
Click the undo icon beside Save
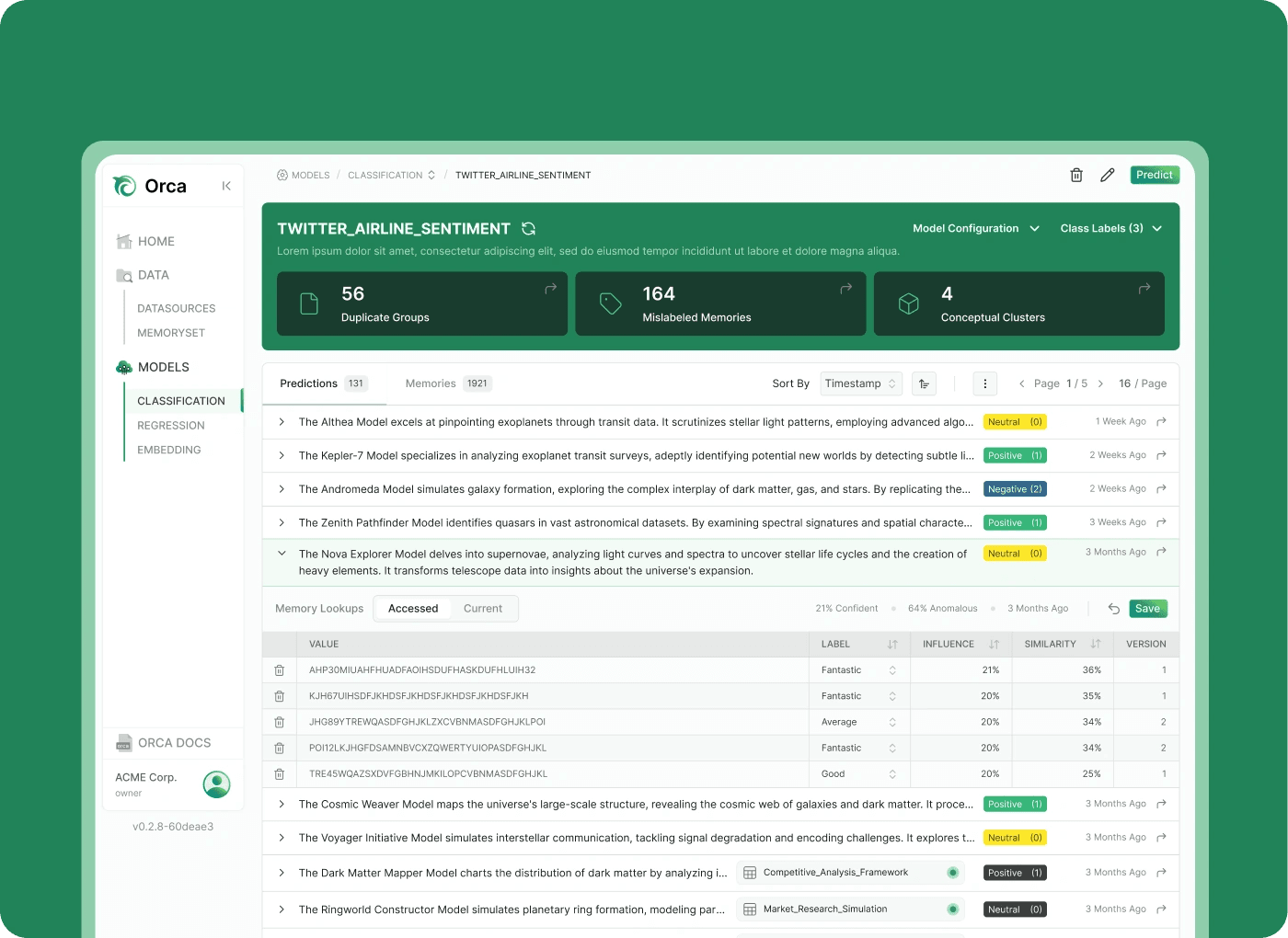pyautogui.click(x=1113, y=609)
